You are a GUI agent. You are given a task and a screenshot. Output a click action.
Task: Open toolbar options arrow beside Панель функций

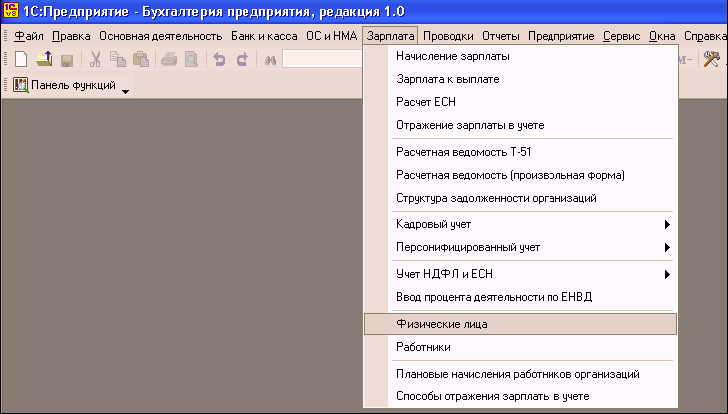click(x=126, y=91)
